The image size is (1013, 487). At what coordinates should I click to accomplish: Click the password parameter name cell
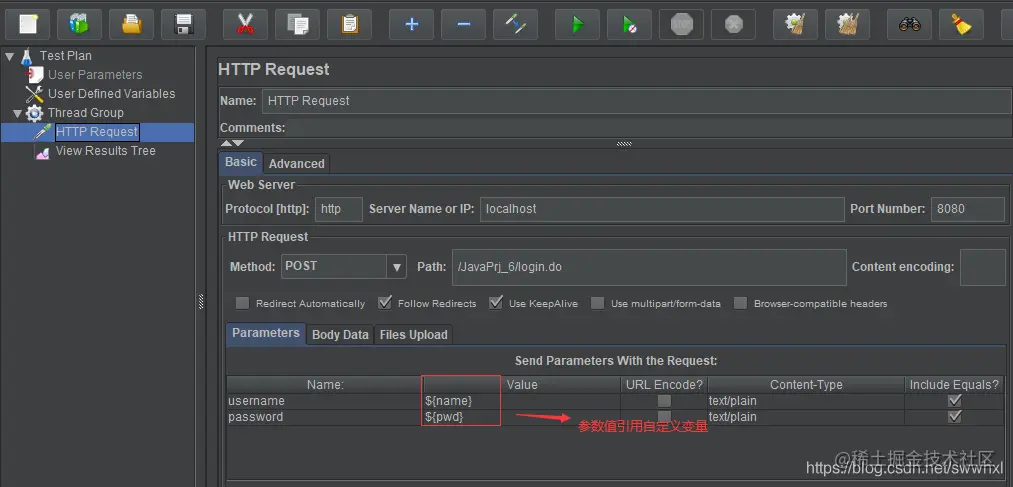pos(325,417)
